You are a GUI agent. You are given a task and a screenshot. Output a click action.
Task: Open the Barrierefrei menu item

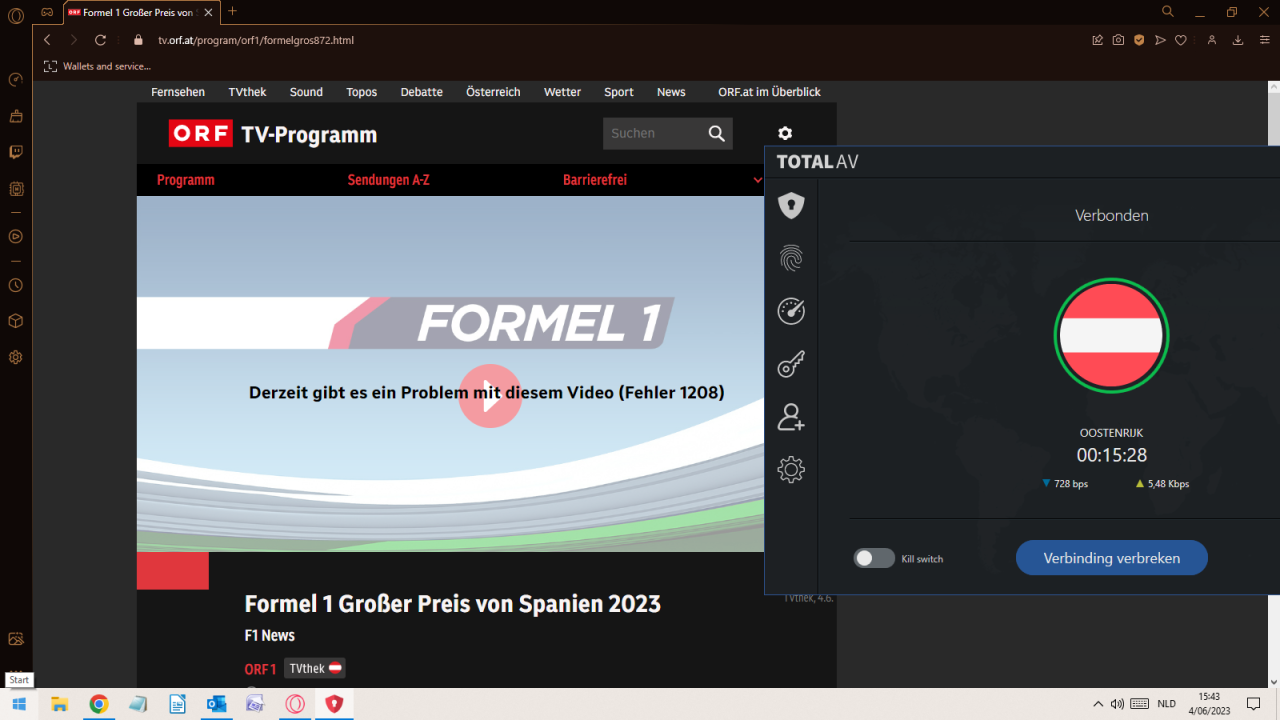(x=594, y=180)
